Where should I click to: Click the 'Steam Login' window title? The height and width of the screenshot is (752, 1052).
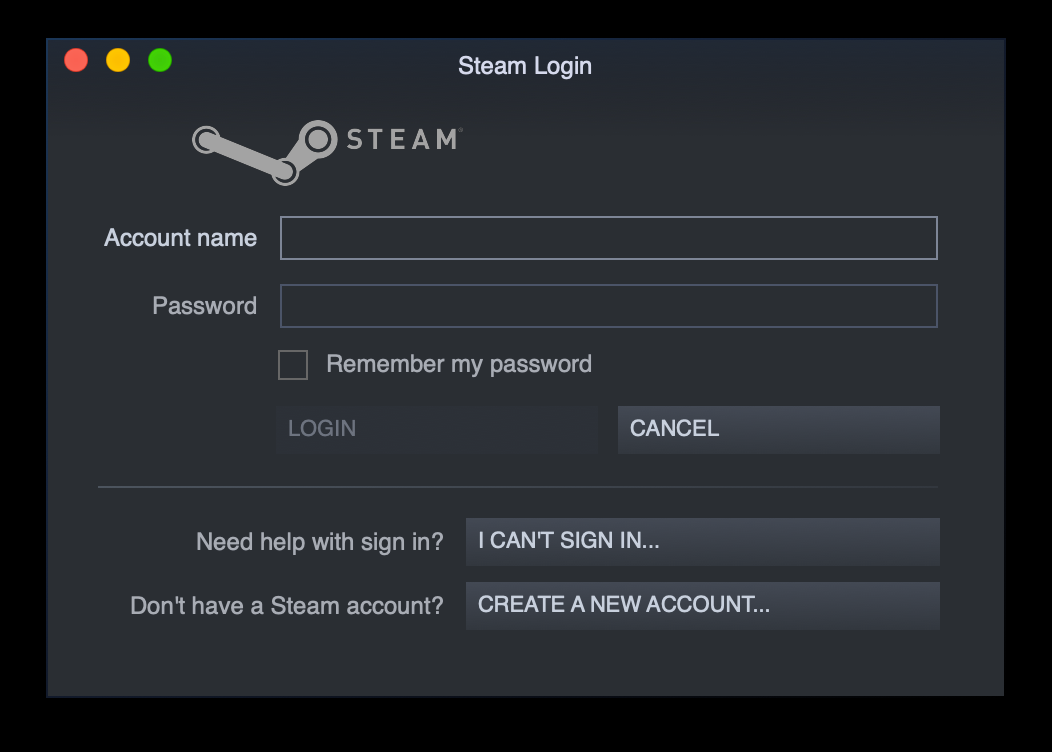click(x=525, y=66)
